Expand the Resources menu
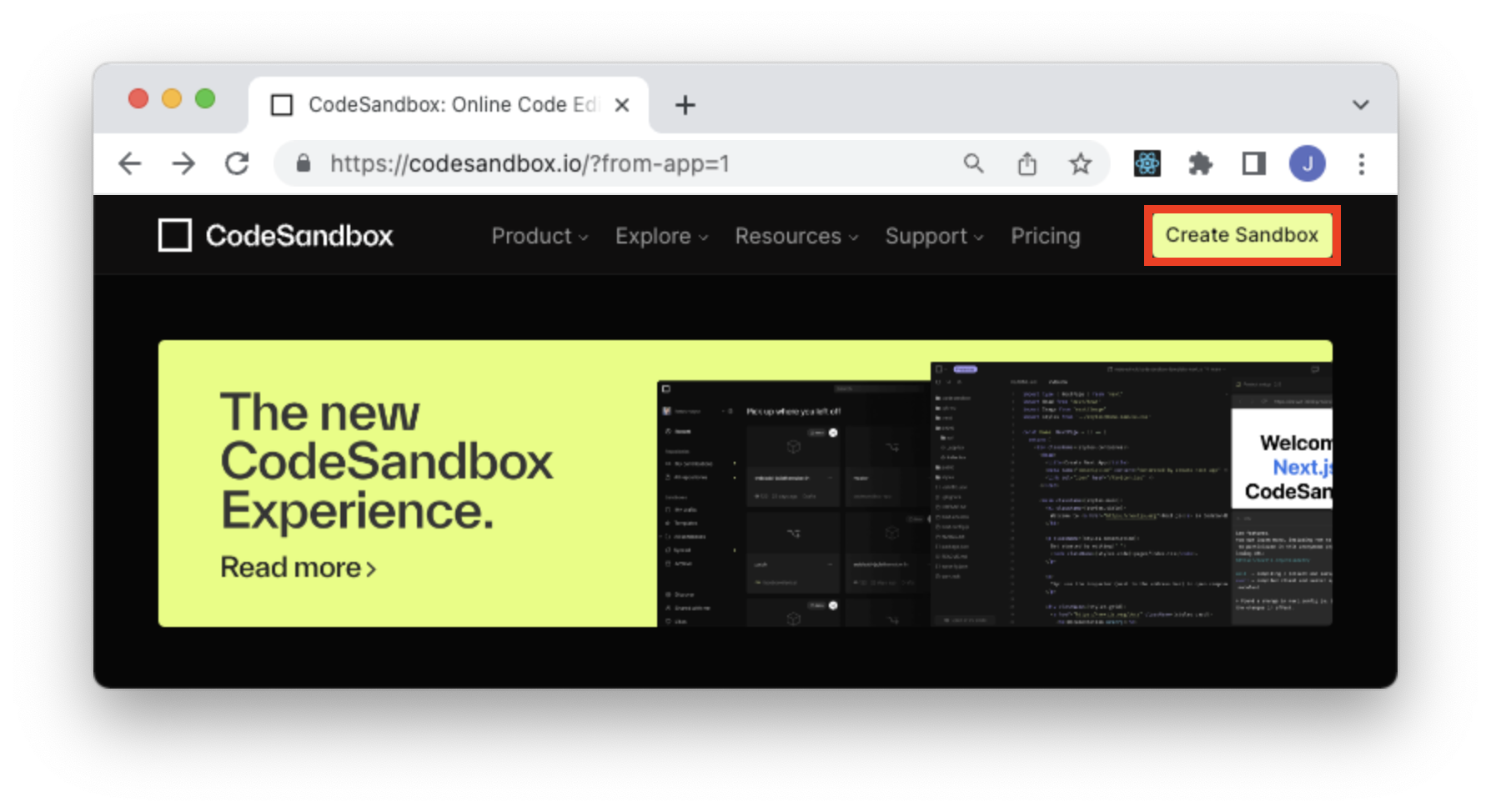This screenshot has height=812, width=1491. (796, 236)
